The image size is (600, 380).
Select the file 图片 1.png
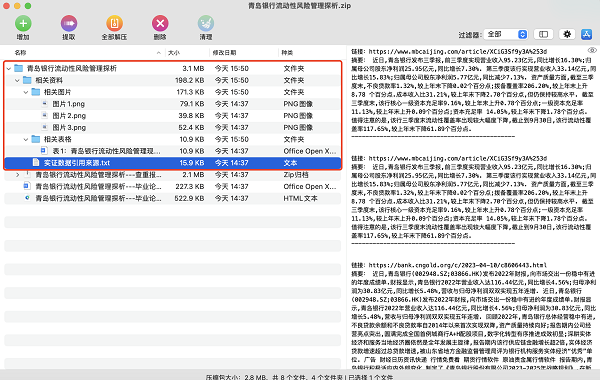pos(173,104)
